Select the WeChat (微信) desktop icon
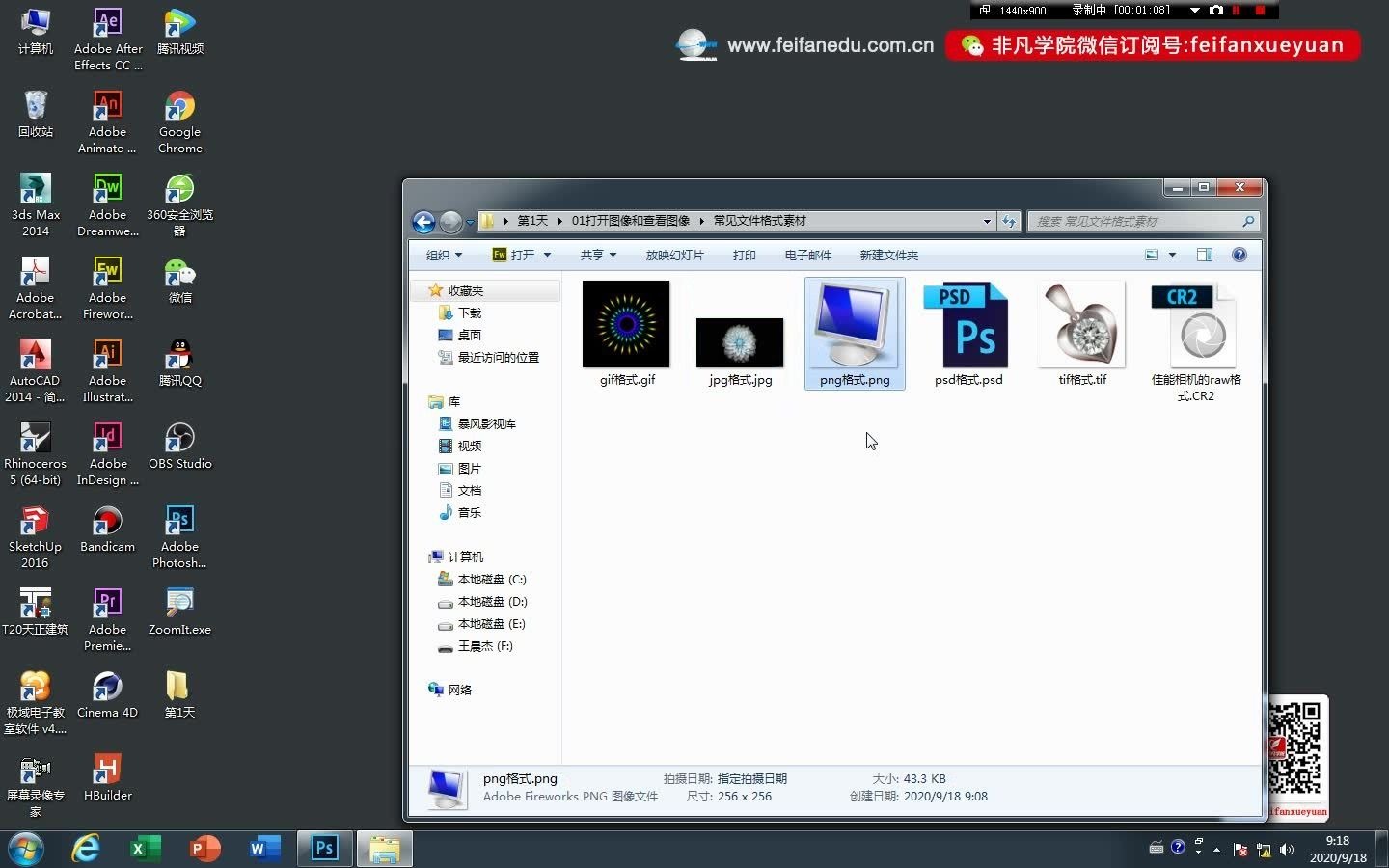 click(x=179, y=280)
